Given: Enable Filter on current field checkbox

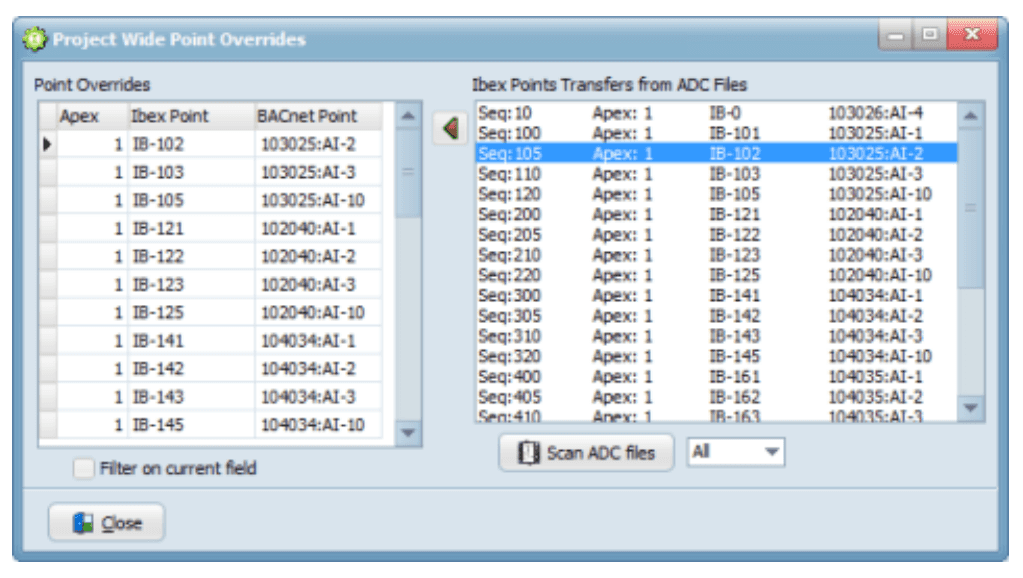Looking at the screenshot, I should click(84, 468).
